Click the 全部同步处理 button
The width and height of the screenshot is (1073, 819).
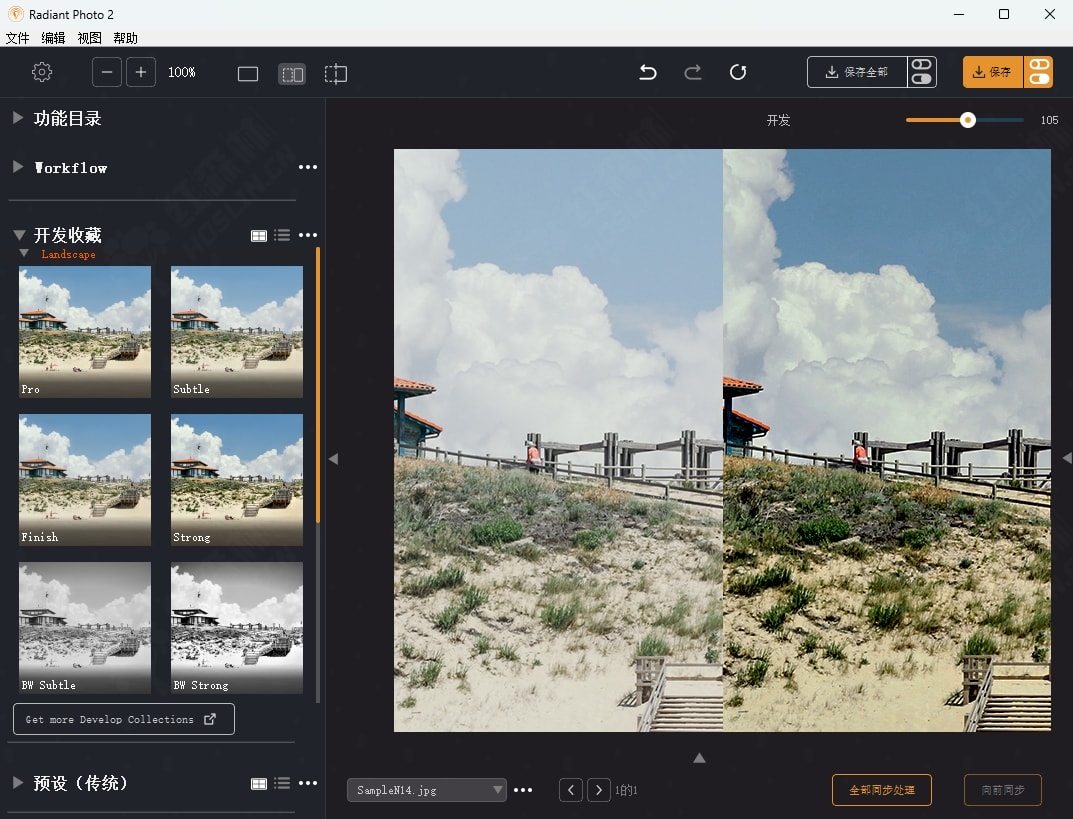coord(882,790)
